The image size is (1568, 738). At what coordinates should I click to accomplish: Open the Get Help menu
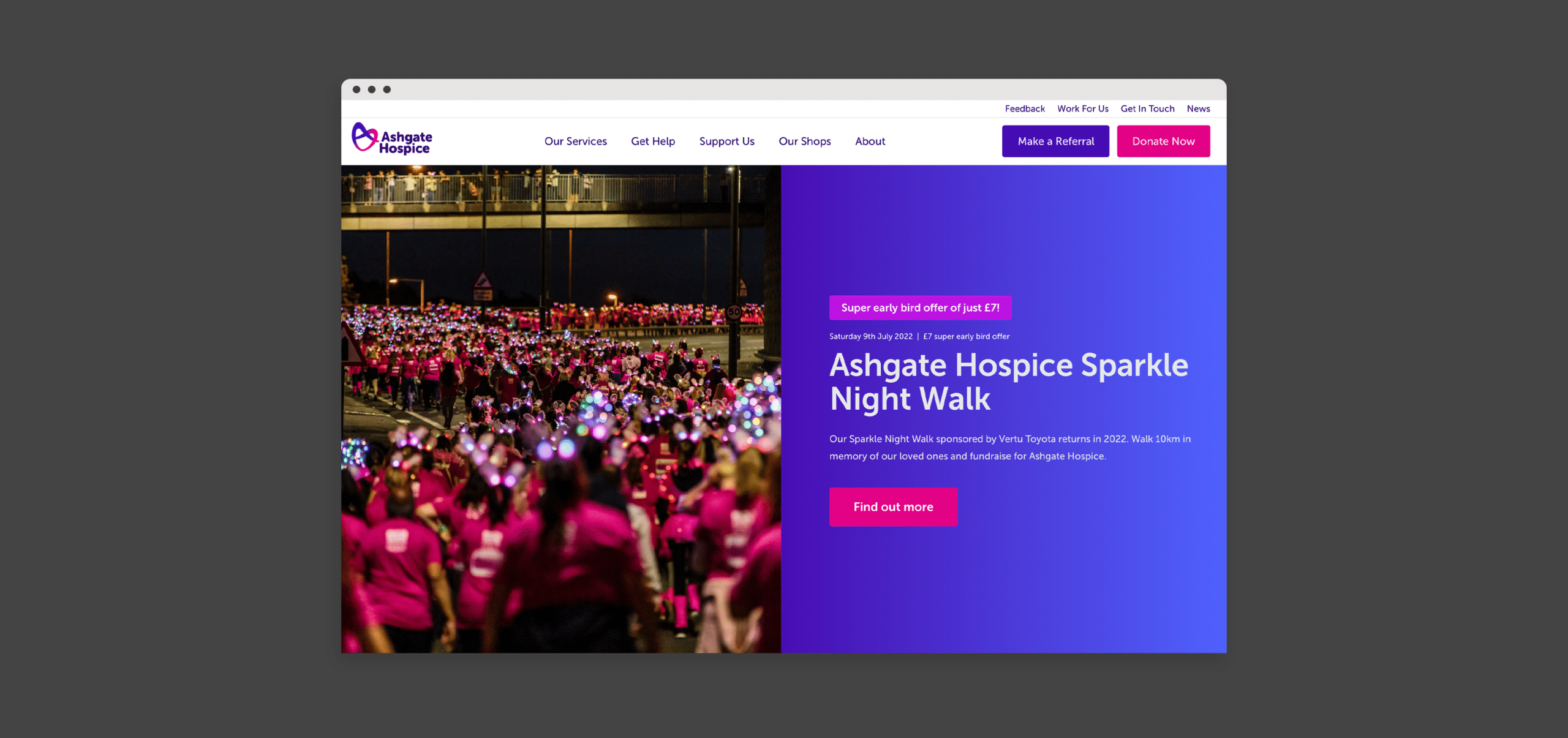(652, 141)
